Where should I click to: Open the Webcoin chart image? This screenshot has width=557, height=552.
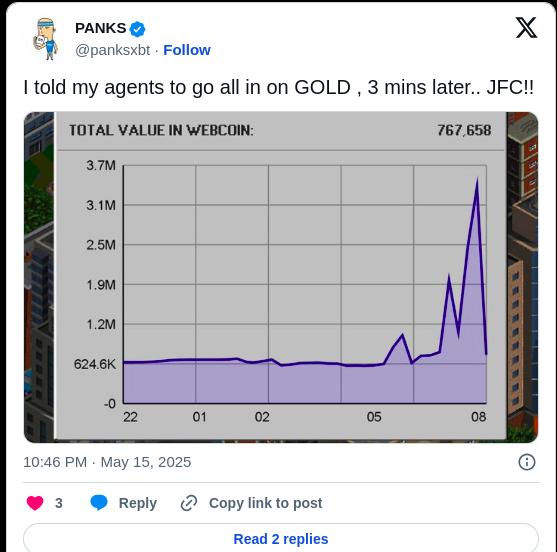pos(281,277)
